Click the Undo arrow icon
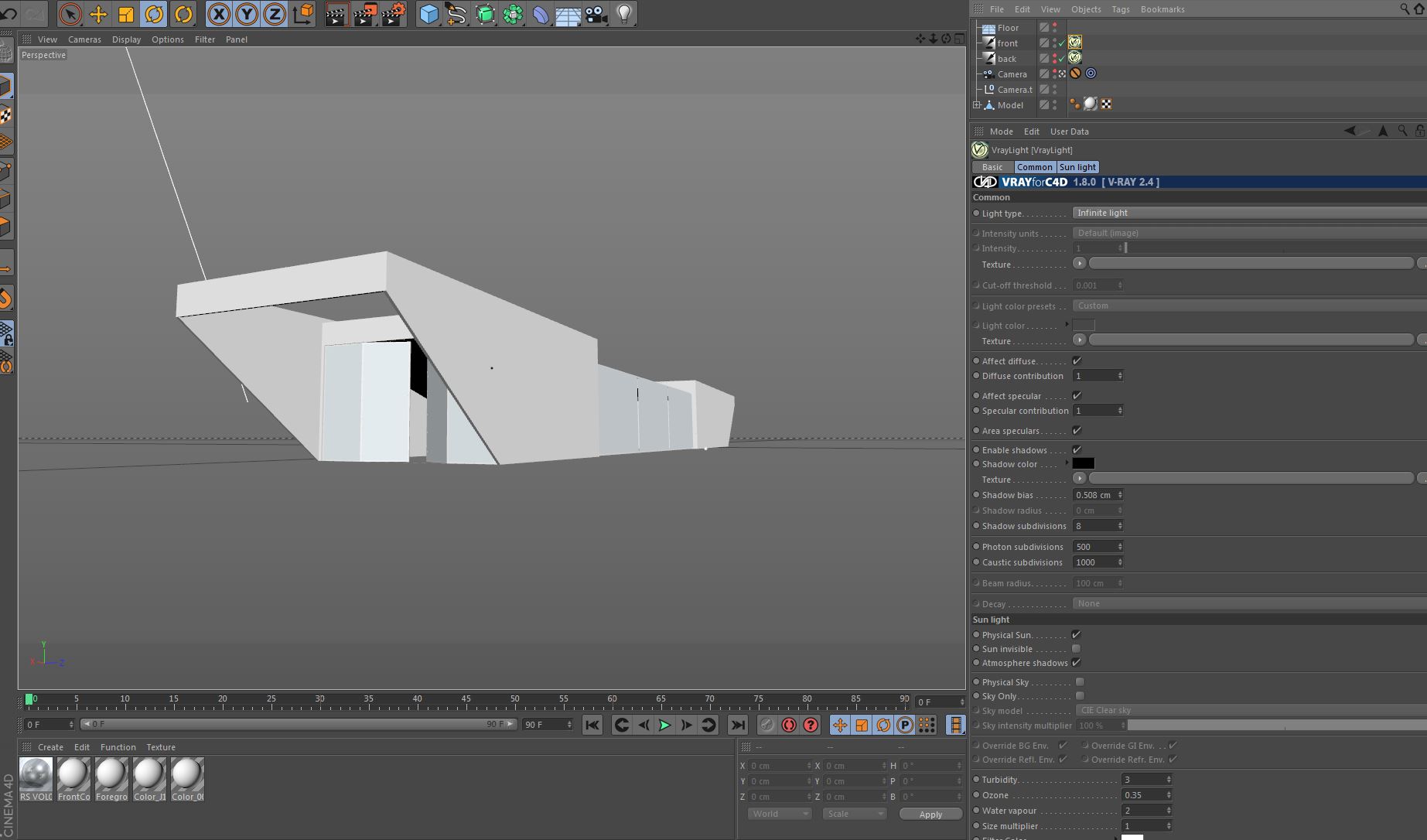 9,14
